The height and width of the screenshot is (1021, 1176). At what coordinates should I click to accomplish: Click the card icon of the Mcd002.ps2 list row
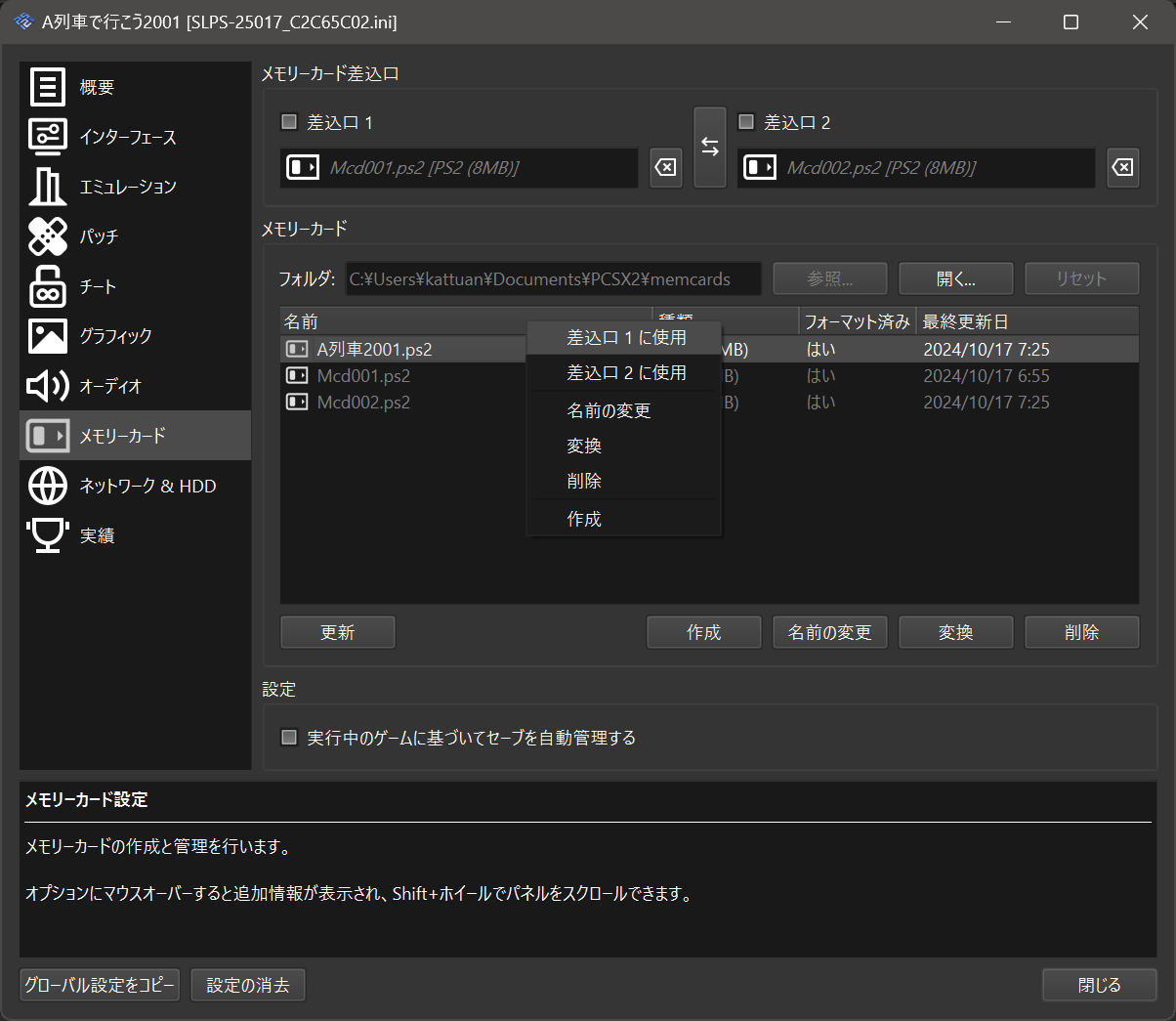tap(297, 402)
